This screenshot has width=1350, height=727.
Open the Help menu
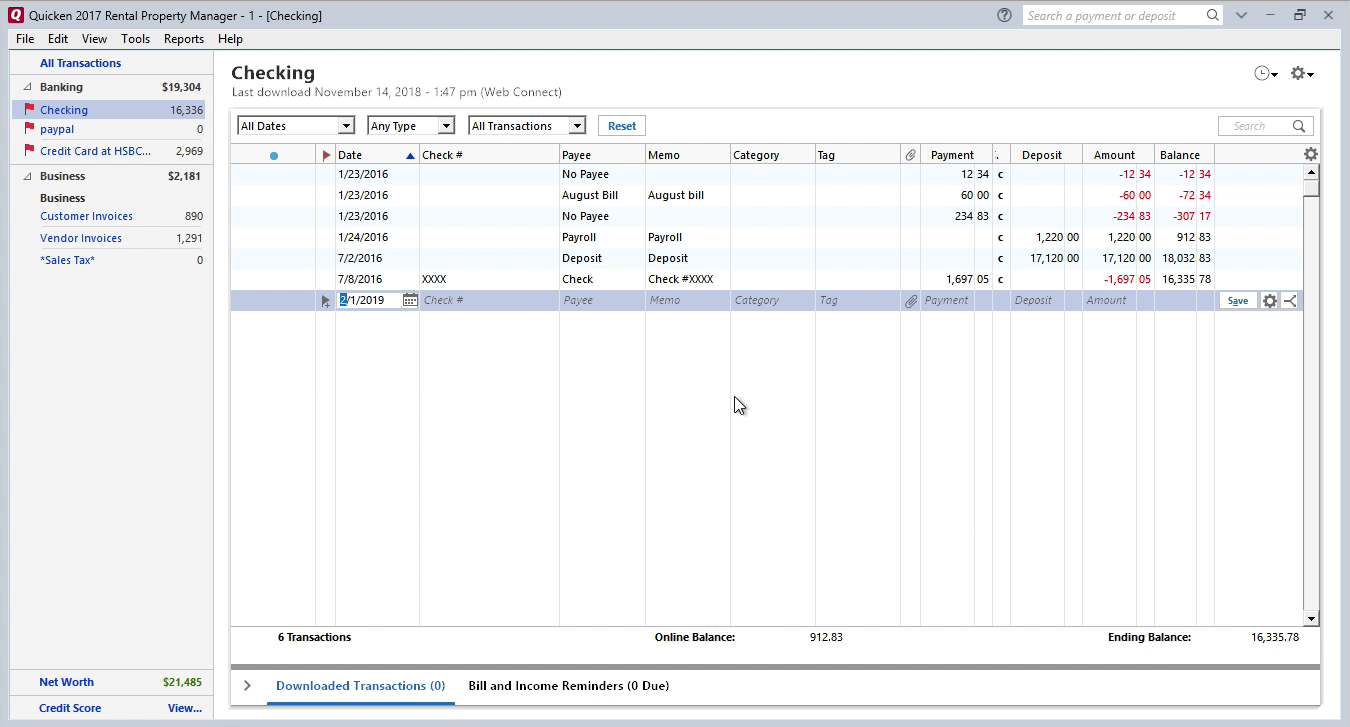(x=230, y=39)
